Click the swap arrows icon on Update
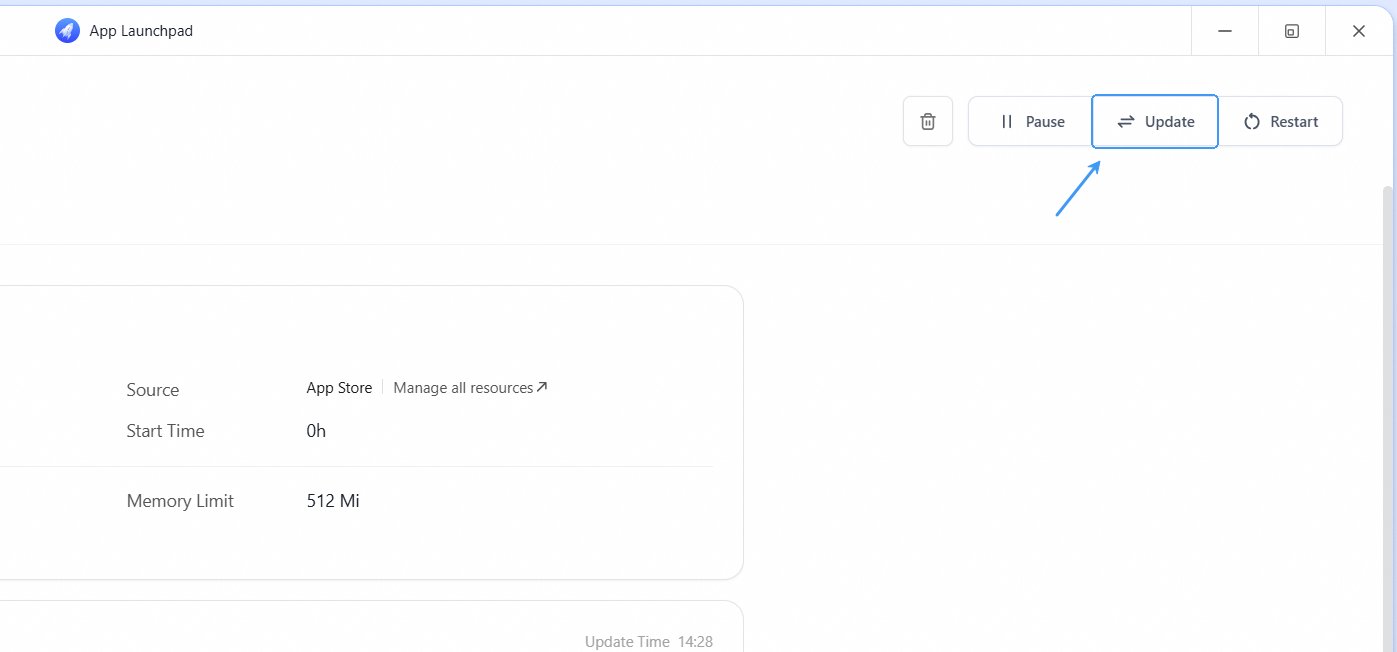The image size is (1397, 652). tap(1126, 122)
